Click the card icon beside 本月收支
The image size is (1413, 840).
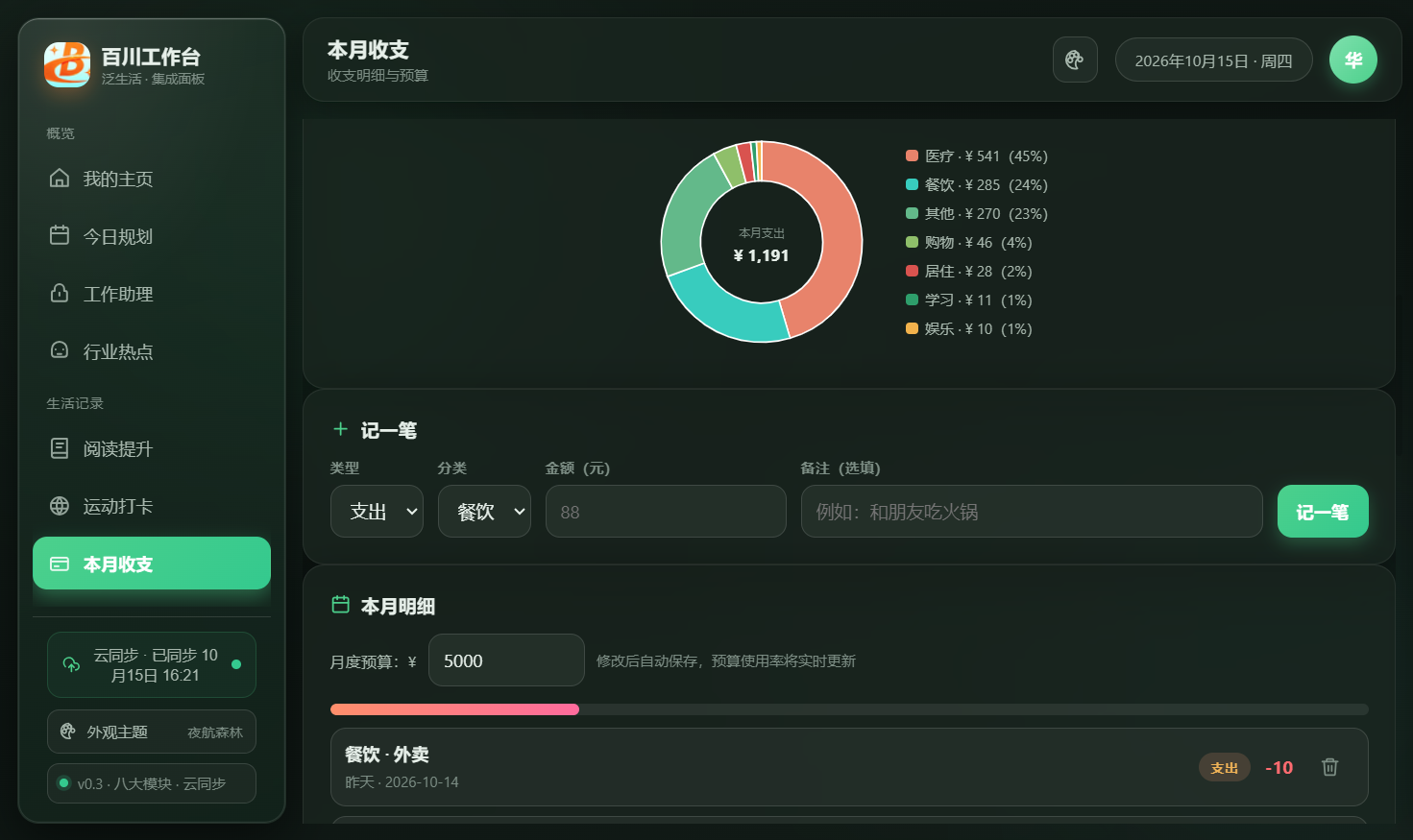[x=60, y=564]
